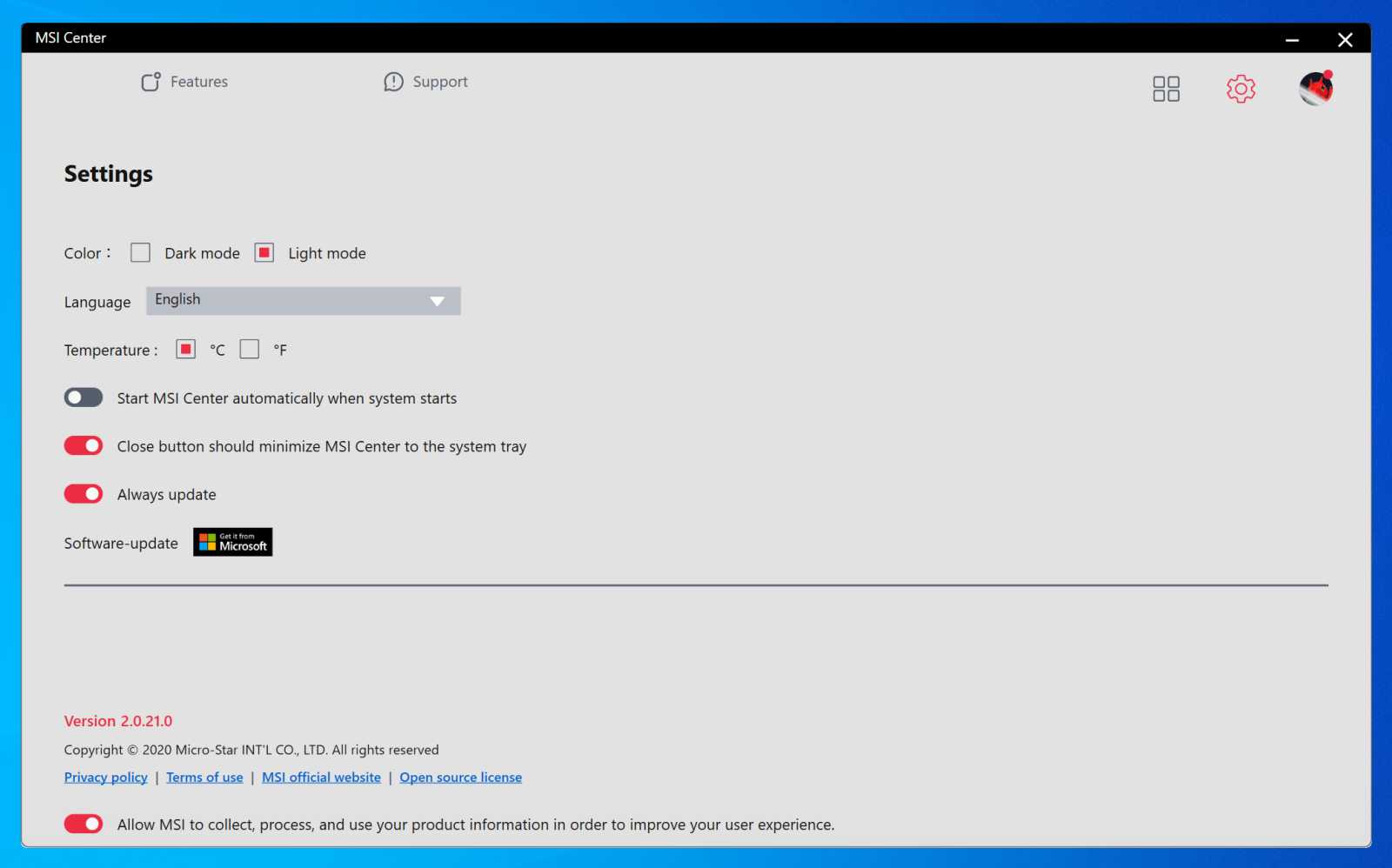
Task: Open the Privacy policy link
Action: click(x=106, y=778)
